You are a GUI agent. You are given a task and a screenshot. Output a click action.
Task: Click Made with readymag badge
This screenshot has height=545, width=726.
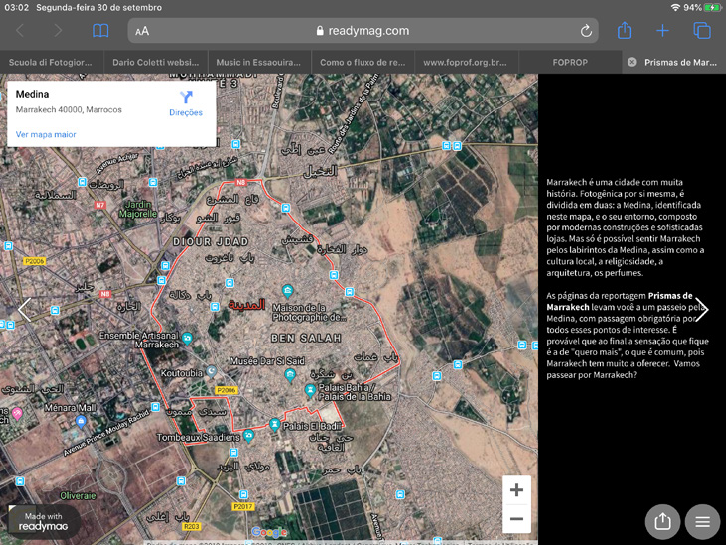point(44,522)
